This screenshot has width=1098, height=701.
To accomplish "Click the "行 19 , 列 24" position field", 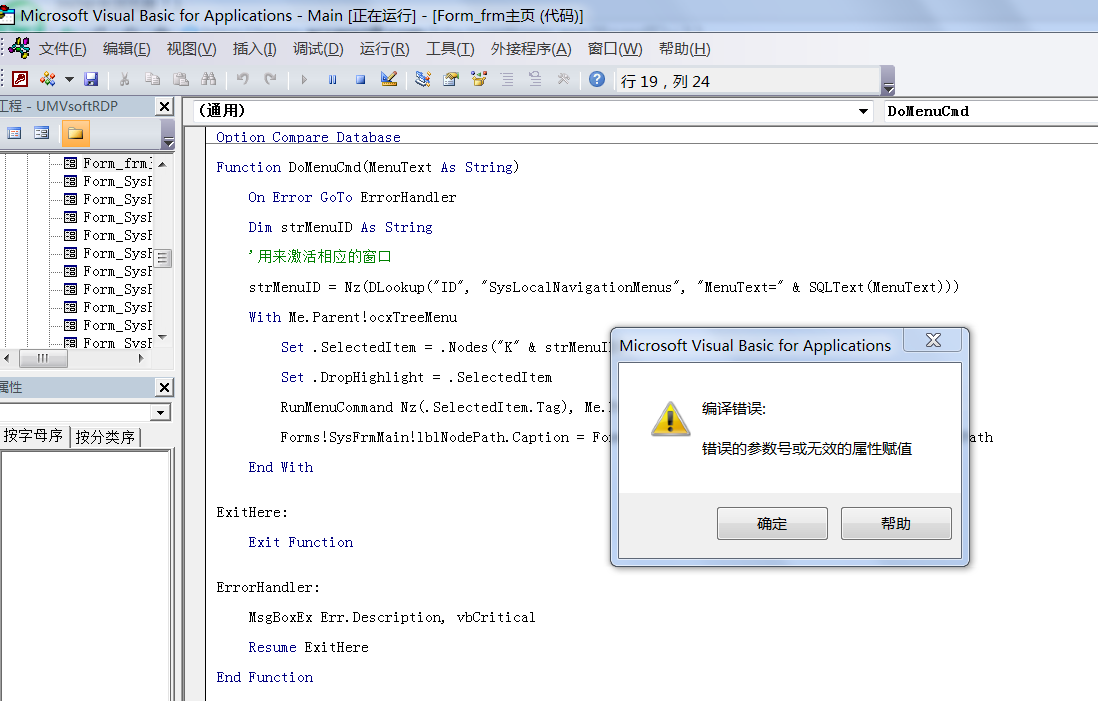I will pyautogui.click(x=747, y=81).
